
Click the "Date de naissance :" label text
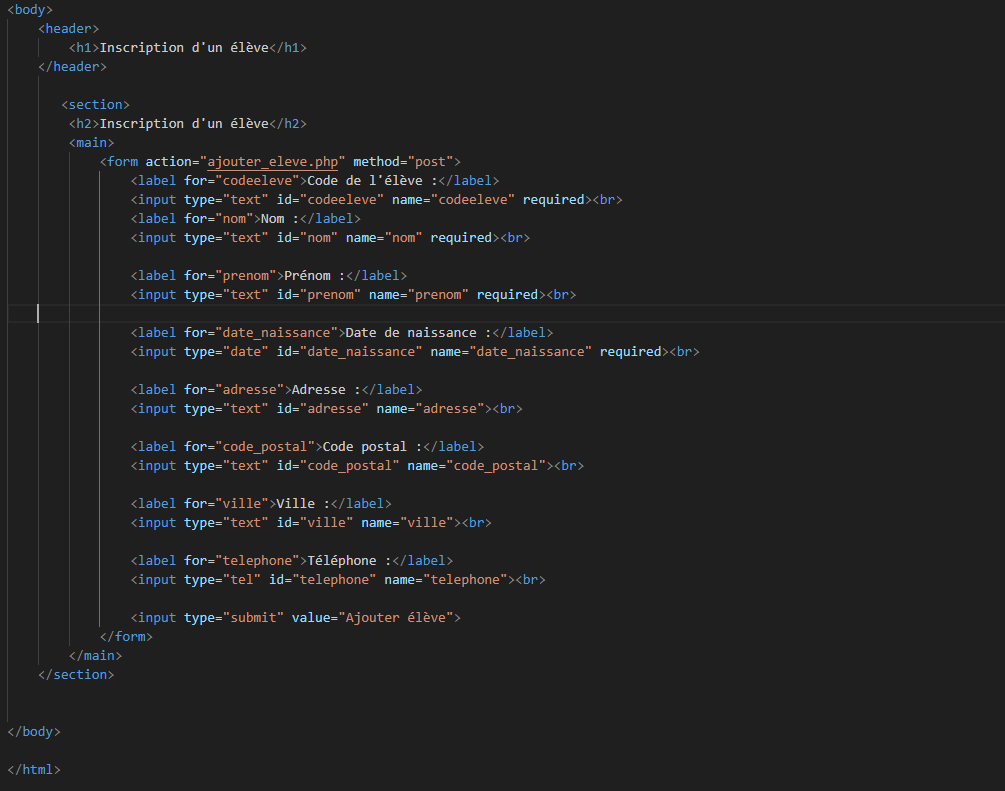tap(418, 333)
